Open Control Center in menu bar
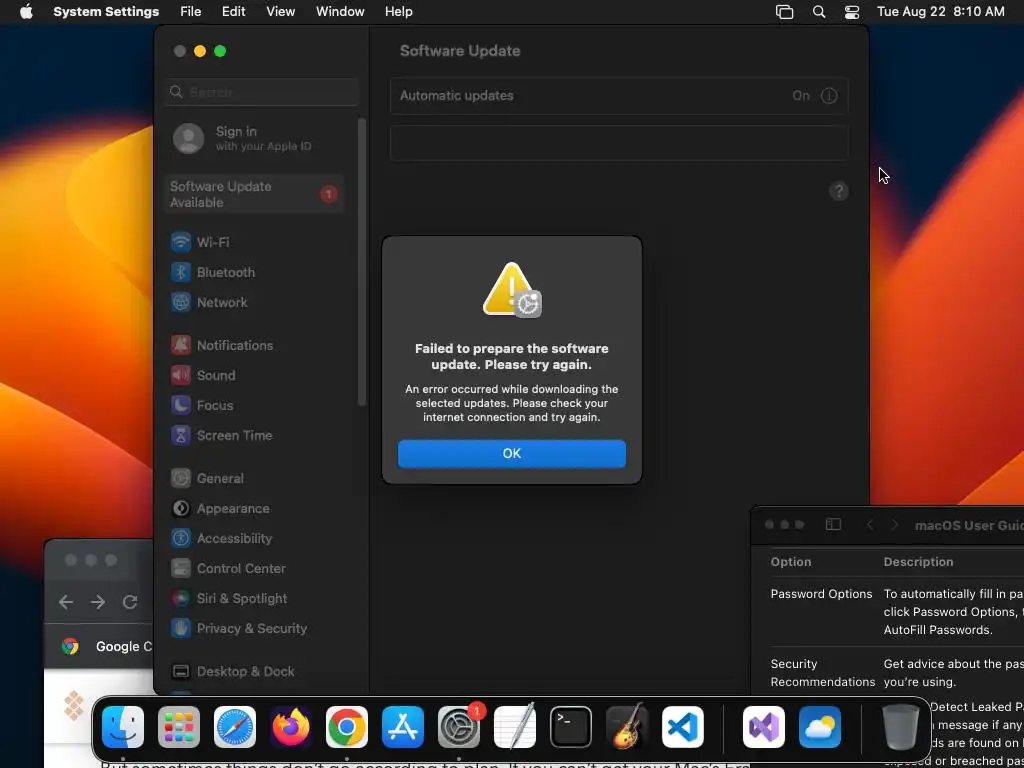Screen dimensions: 1024x768 852,12
